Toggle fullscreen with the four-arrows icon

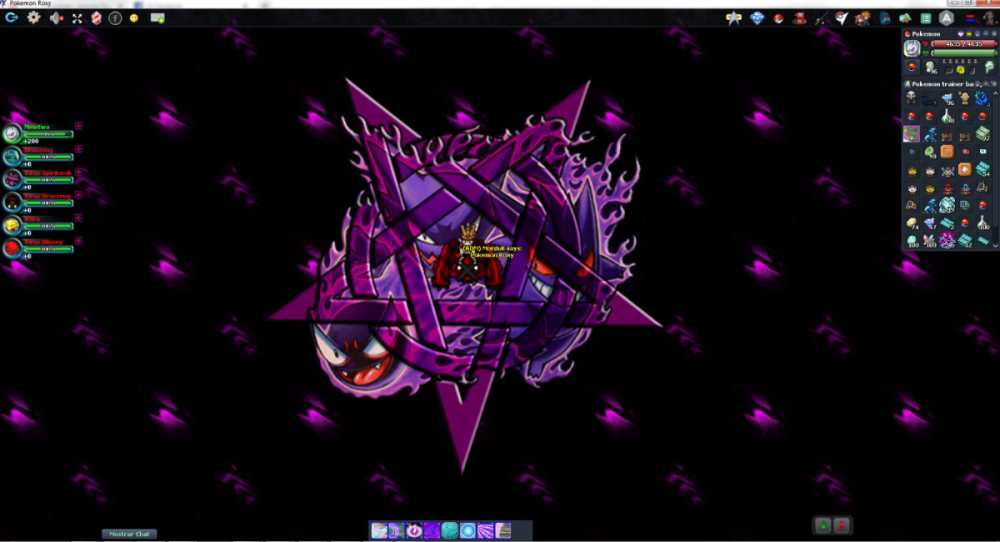point(76,18)
